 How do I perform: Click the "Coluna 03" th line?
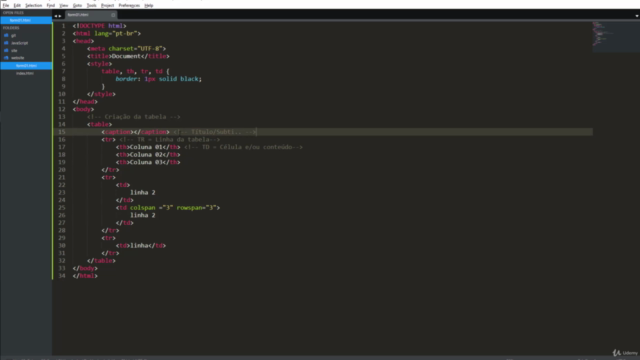click(148, 162)
